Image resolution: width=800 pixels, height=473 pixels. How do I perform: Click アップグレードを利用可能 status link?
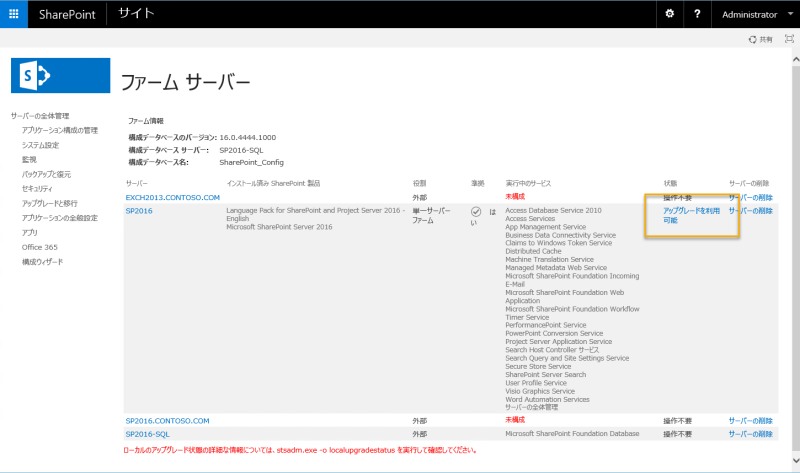pyautogui.click(x=691, y=215)
